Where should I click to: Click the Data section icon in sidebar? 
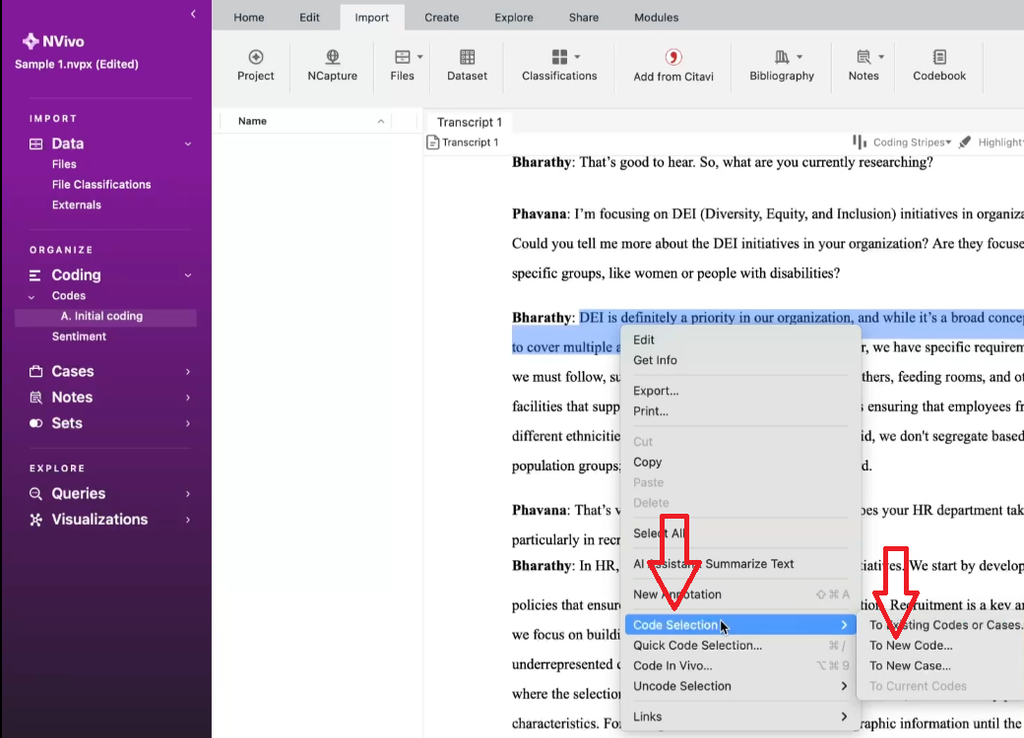(x=36, y=144)
